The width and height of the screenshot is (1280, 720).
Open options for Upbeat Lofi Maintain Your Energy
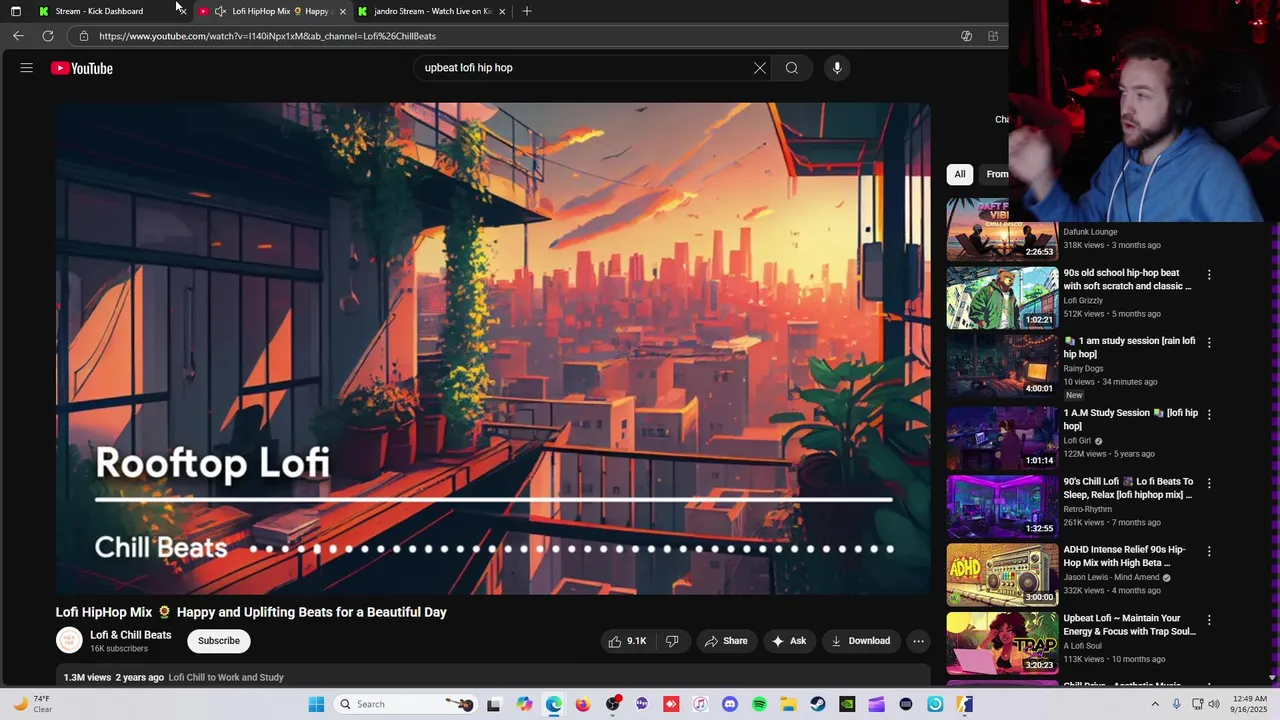[1209, 620]
